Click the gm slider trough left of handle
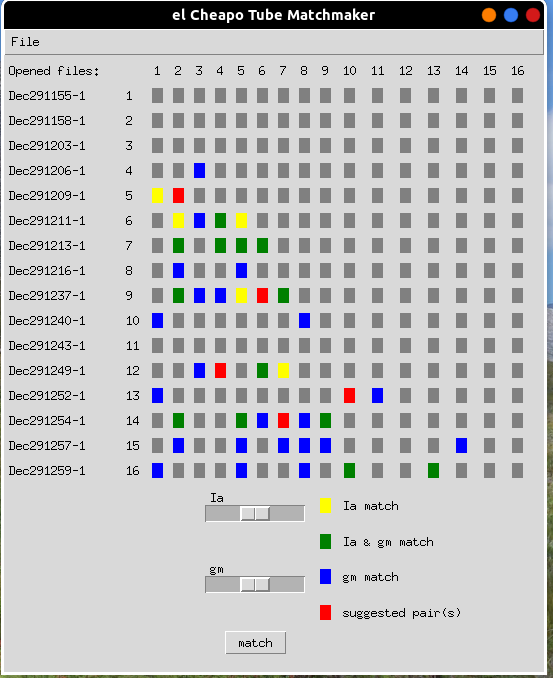 click(x=223, y=585)
